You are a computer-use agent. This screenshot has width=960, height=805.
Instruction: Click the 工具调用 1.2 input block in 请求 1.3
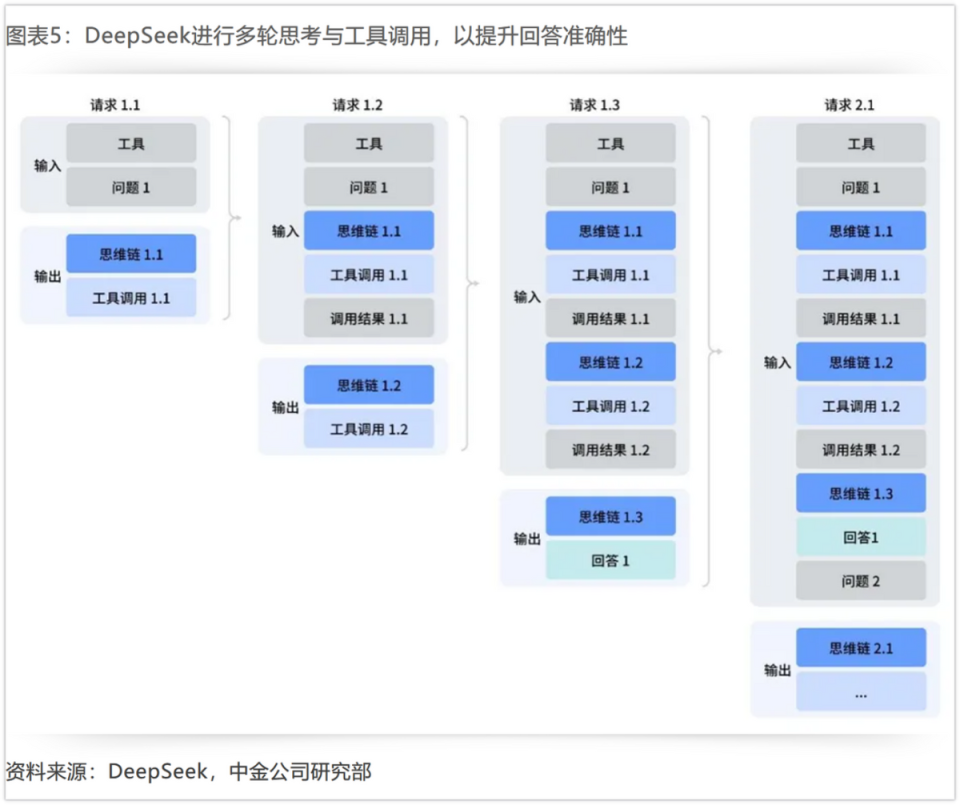(x=611, y=406)
